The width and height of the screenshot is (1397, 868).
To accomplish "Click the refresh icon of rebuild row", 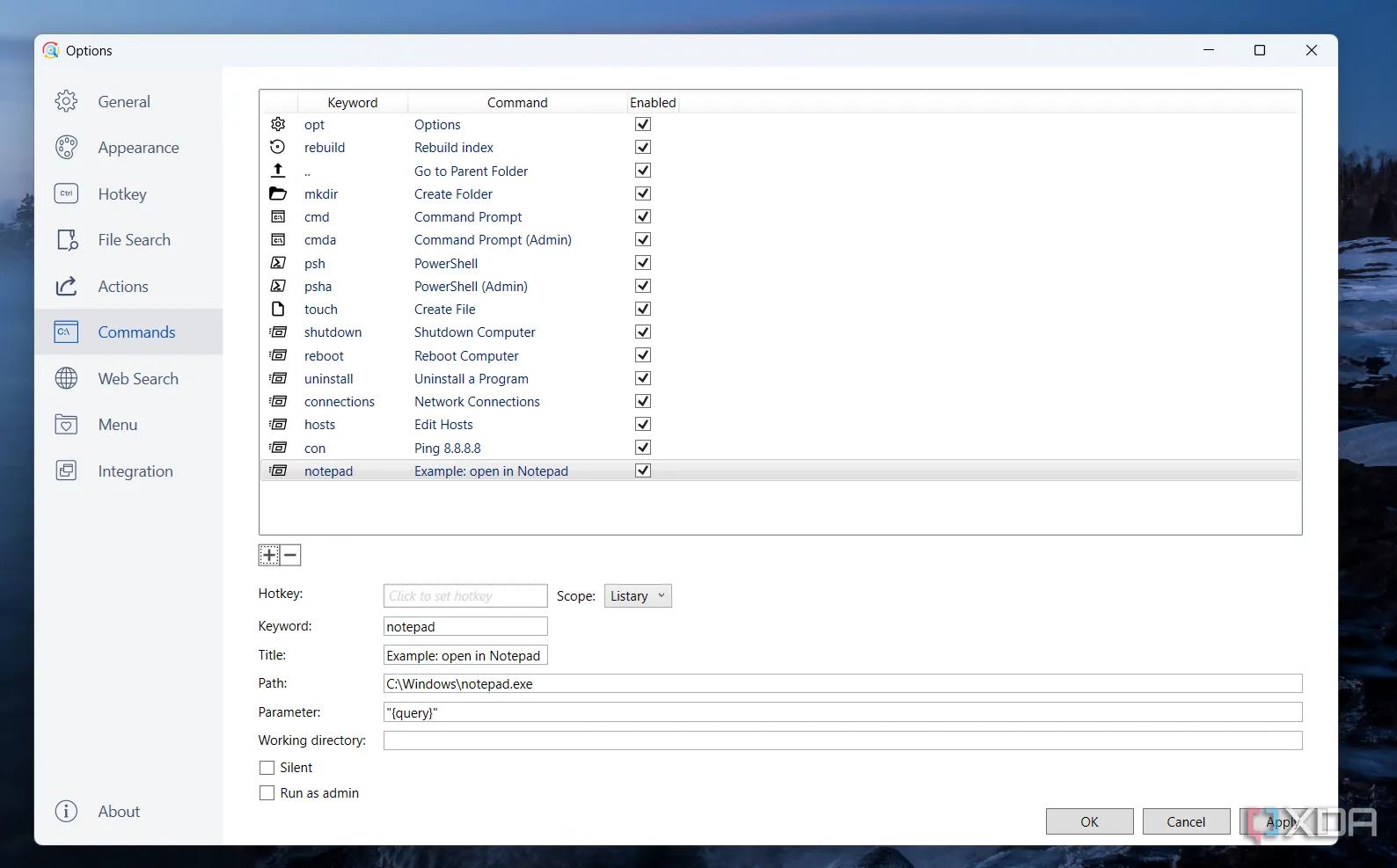I will [278, 147].
